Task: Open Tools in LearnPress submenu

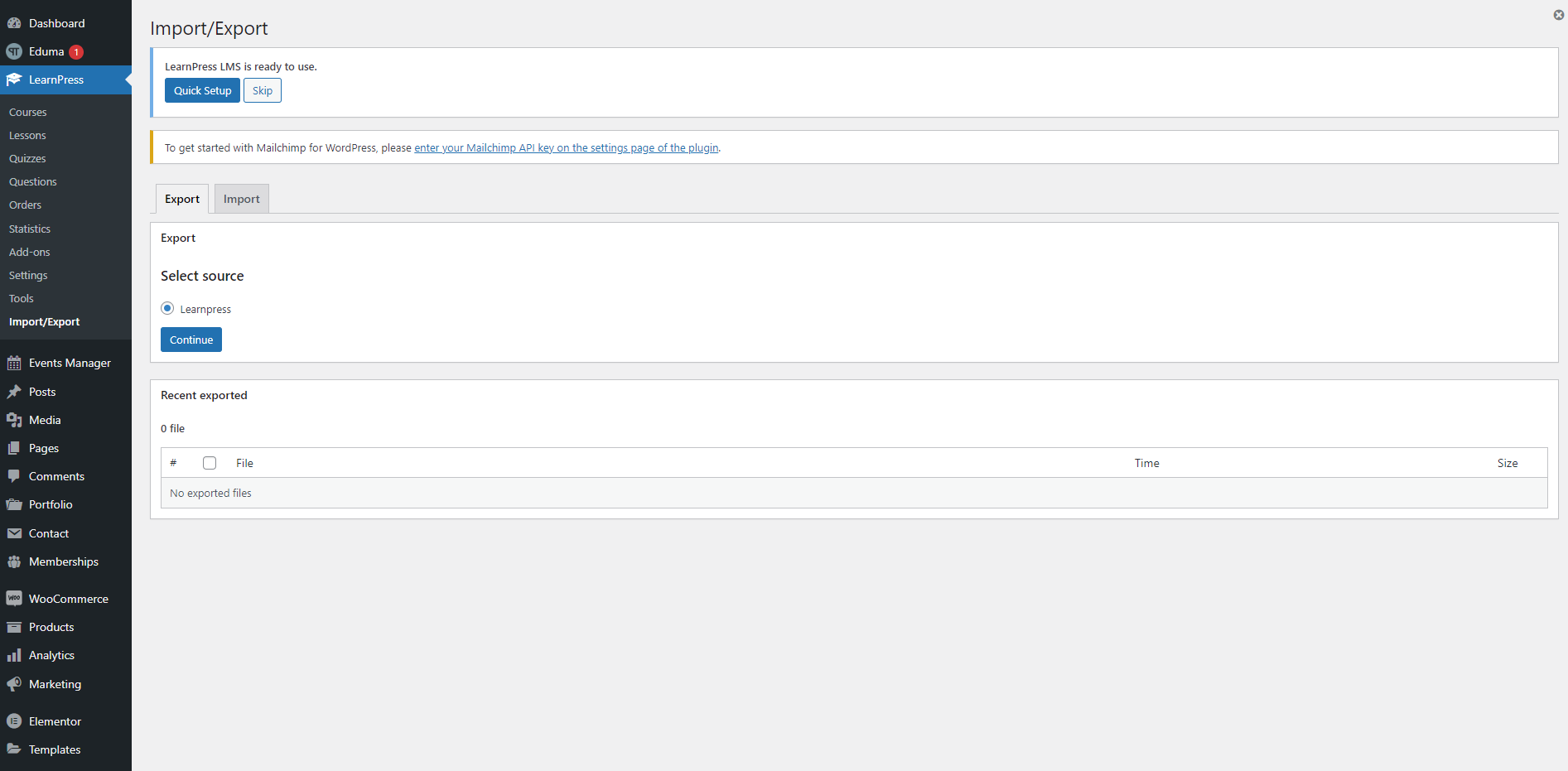Action: tap(22, 298)
